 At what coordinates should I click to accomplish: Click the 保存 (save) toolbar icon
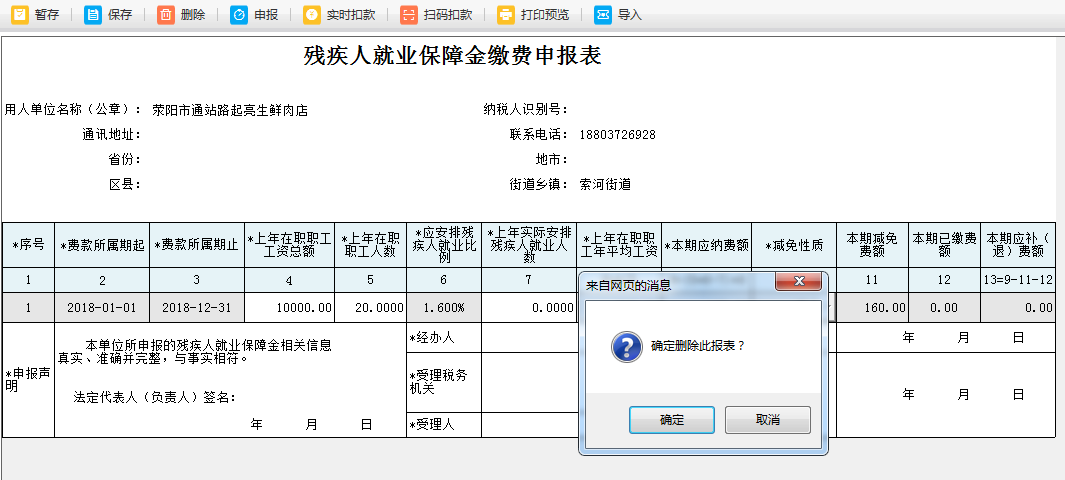click(x=93, y=15)
